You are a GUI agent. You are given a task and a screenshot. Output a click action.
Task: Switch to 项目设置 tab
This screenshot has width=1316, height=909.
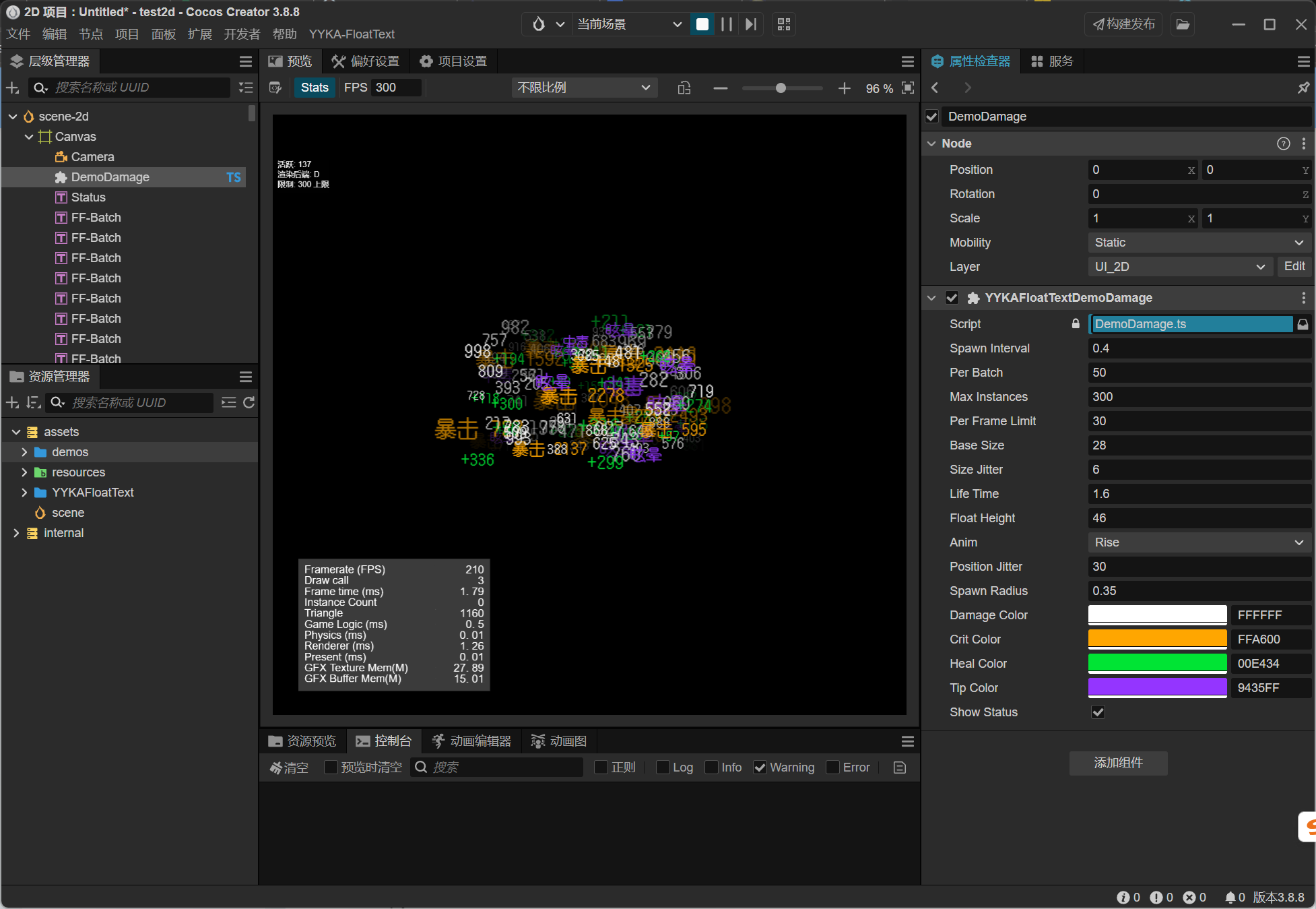pyautogui.click(x=453, y=61)
